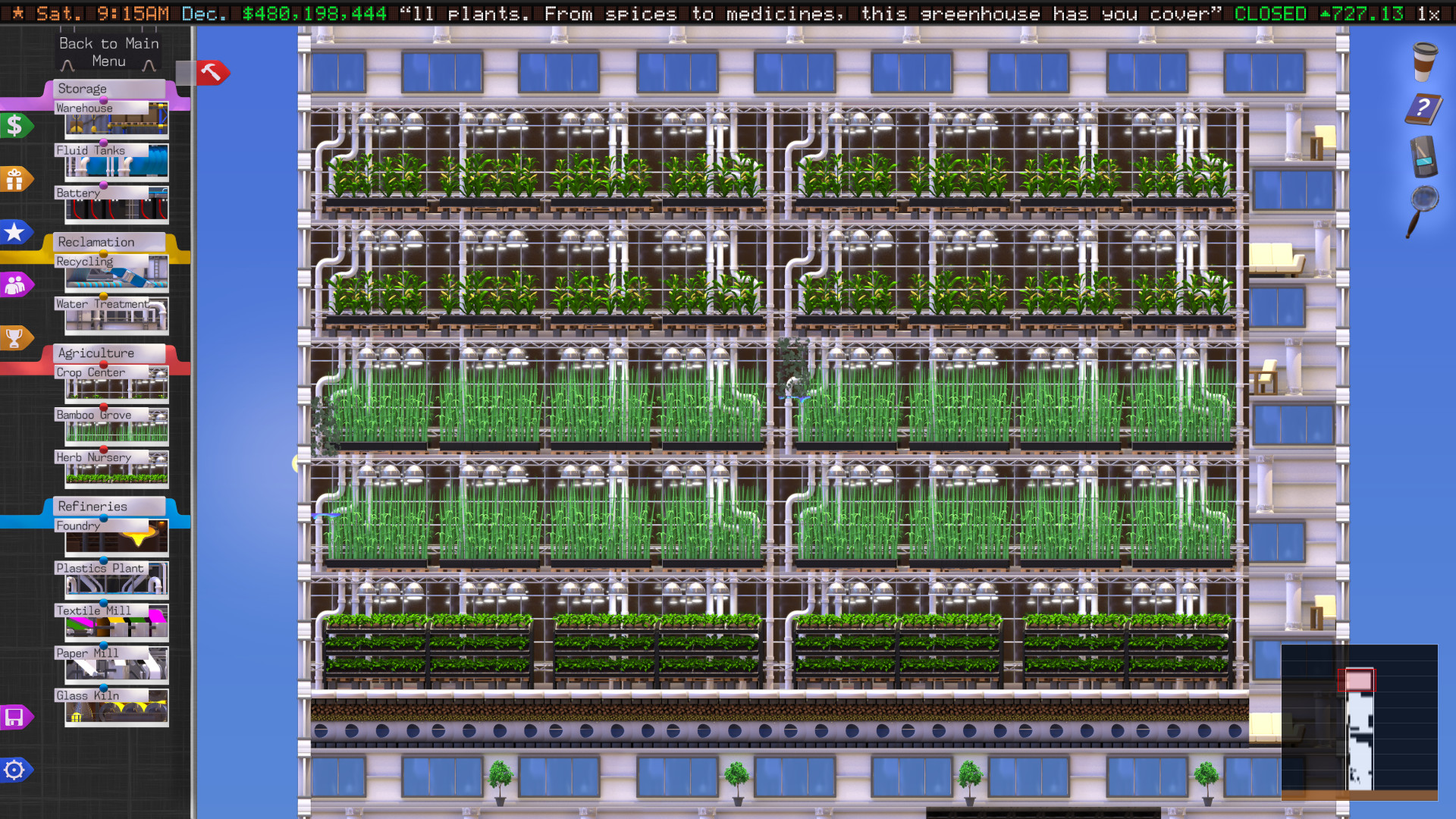This screenshot has width=1456, height=819.
Task: Open help with the question mark book icon
Action: [1423, 109]
